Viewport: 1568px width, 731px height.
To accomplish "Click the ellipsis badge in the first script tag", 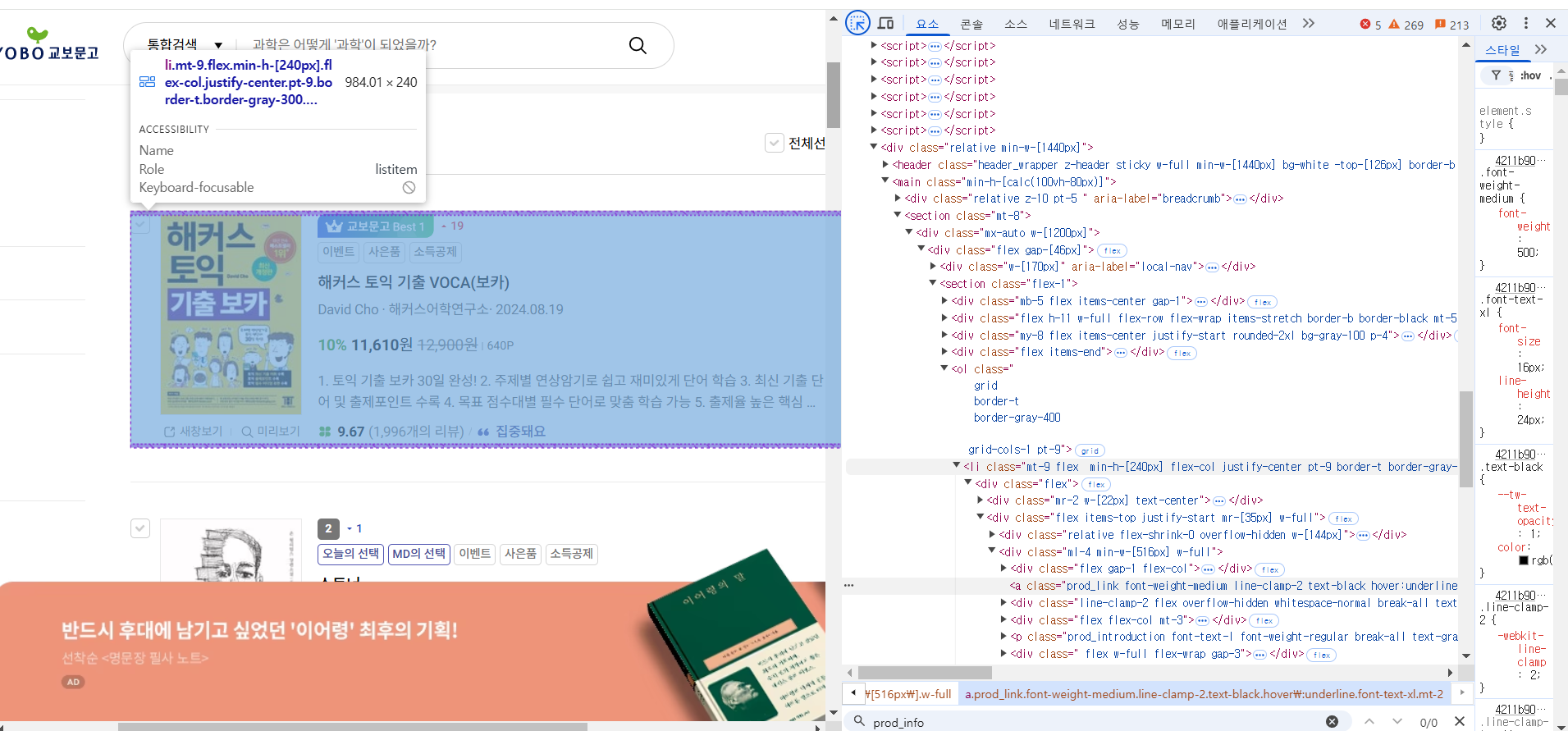I will tap(935, 46).
